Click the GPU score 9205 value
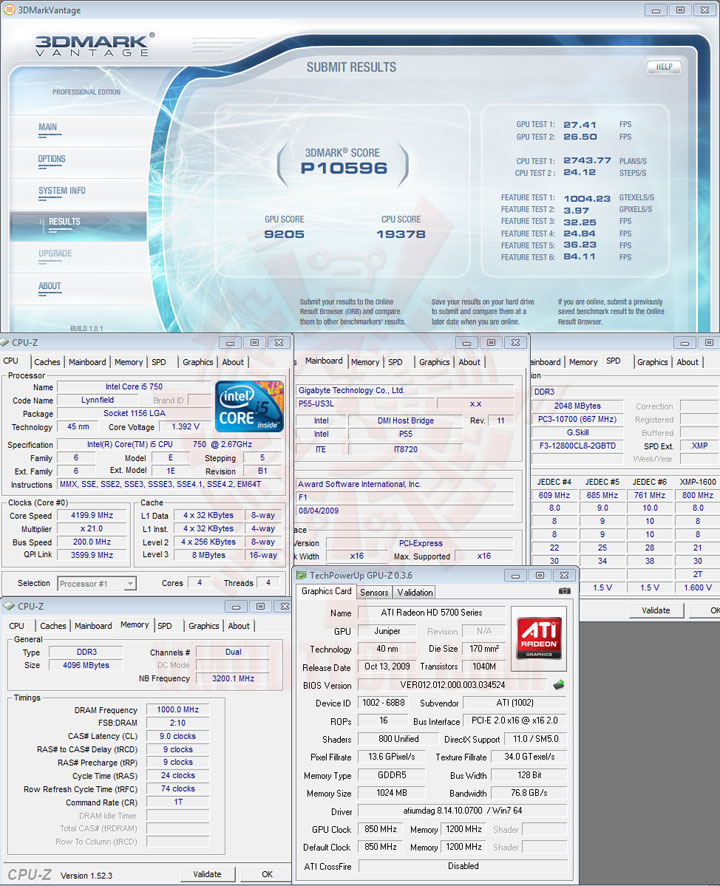Viewport: 720px width, 886px height. click(x=284, y=234)
